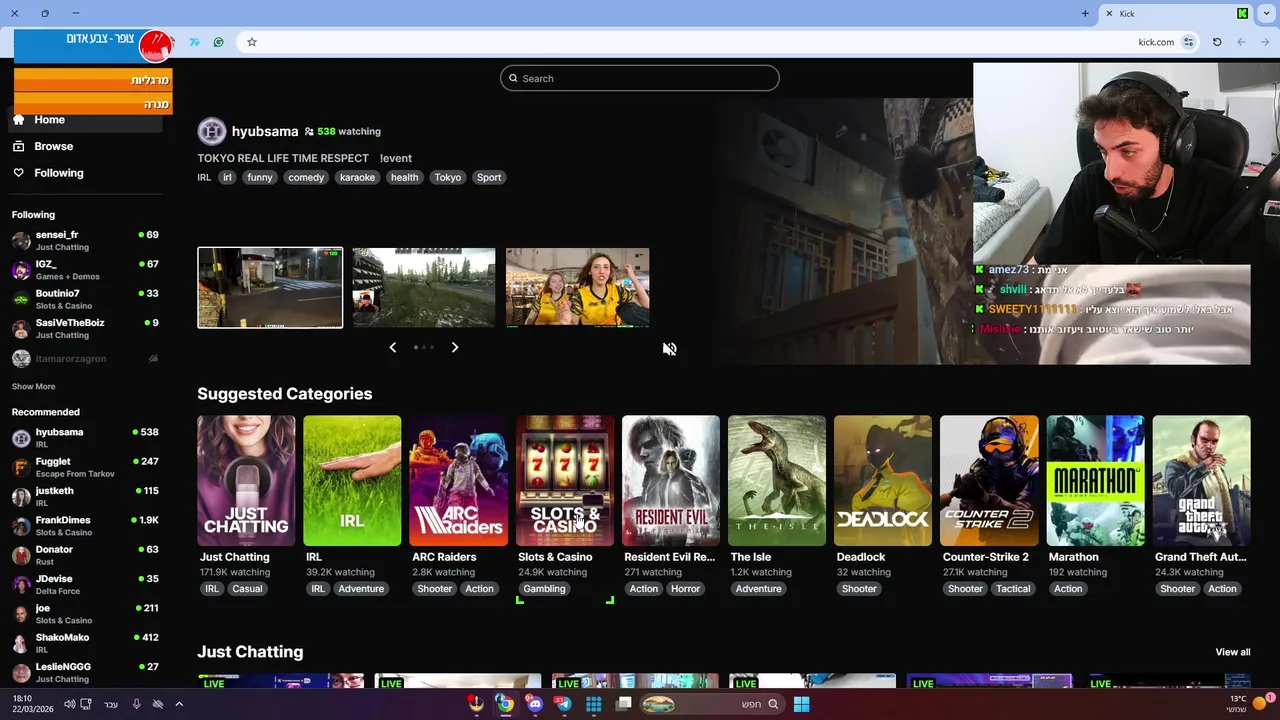
Task: Open ShakoMako avatar in Recommended
Action: coord(21,643)
